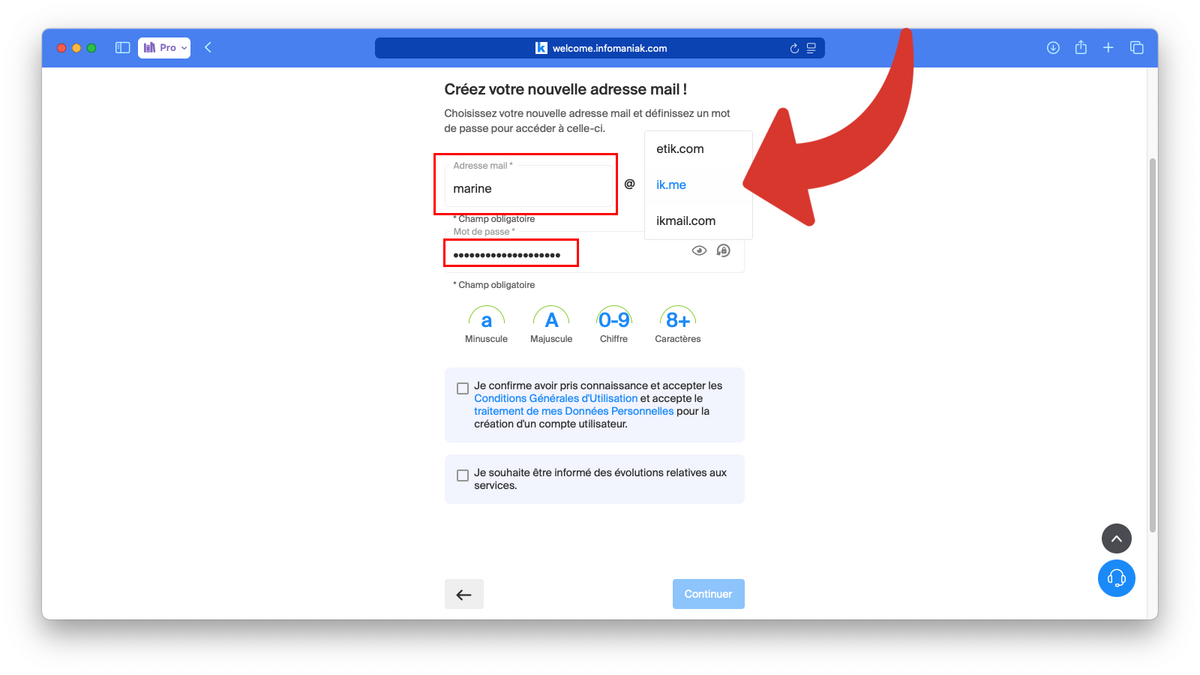The image size is (1200, 675).
Task: Generate a password with the lock icon
Action: coord(723,251)
